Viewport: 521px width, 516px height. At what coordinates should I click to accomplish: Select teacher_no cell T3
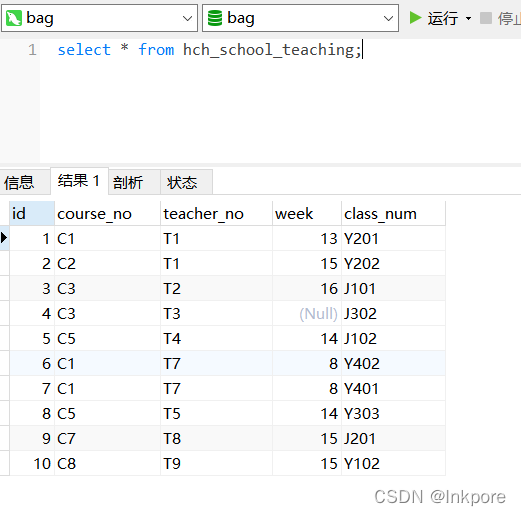(216, 313)
